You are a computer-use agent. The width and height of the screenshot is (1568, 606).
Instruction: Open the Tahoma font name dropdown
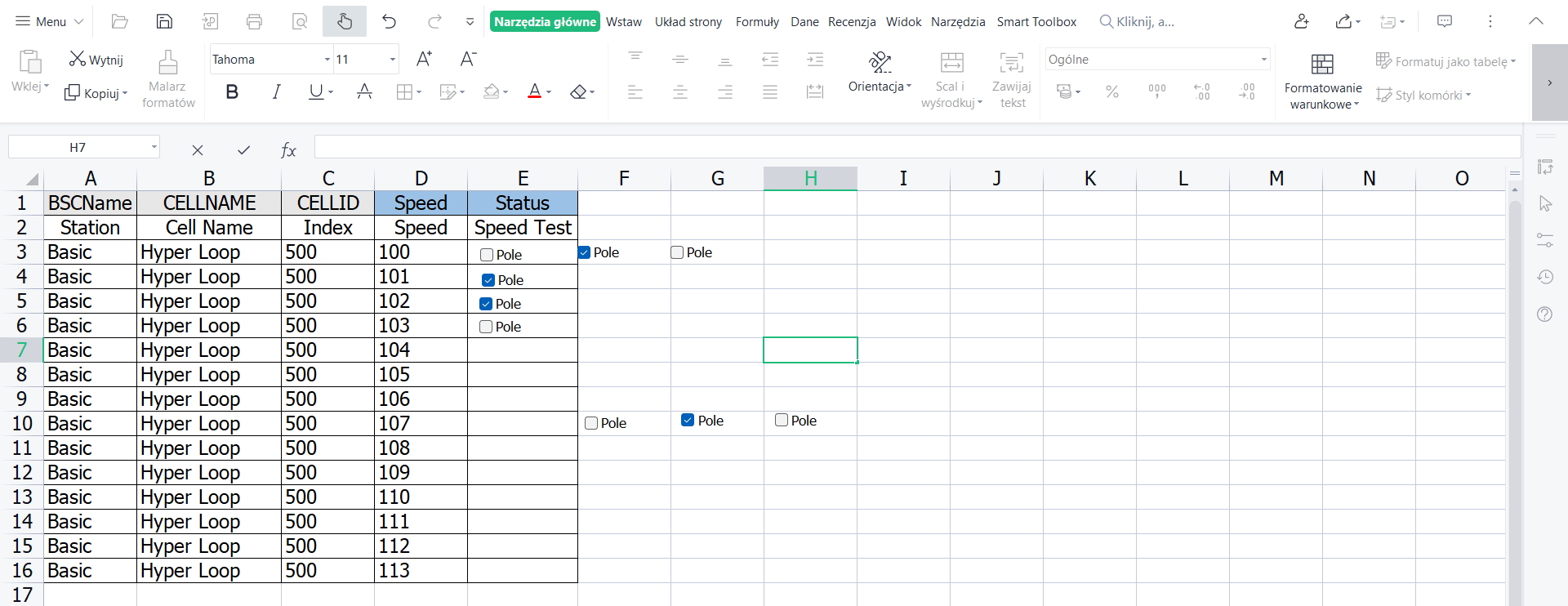[327, 60]
